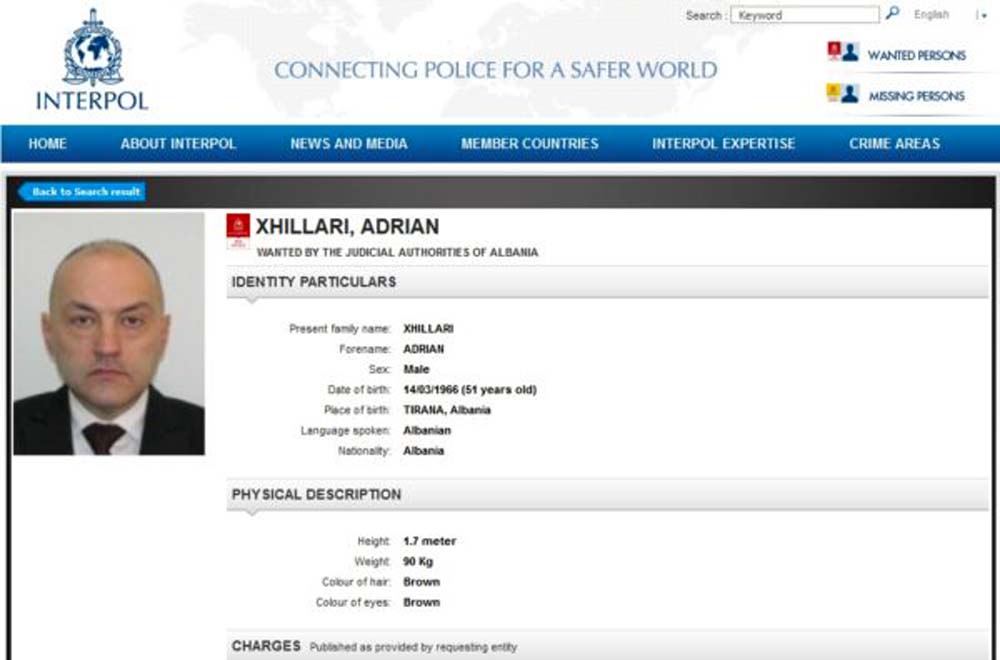Expand the language selector arrow

click(x=982, y=15)
